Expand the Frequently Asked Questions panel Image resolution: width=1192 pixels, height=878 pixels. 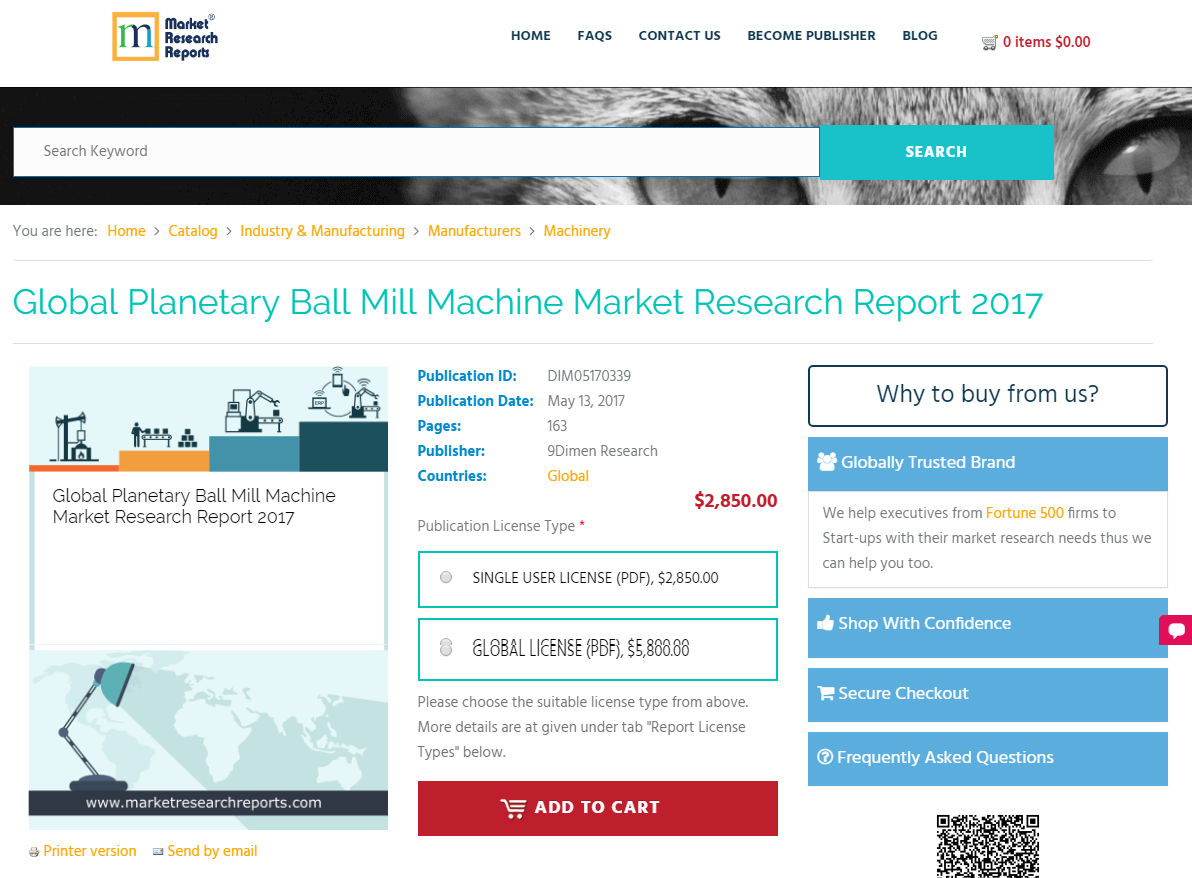[987, 757]
